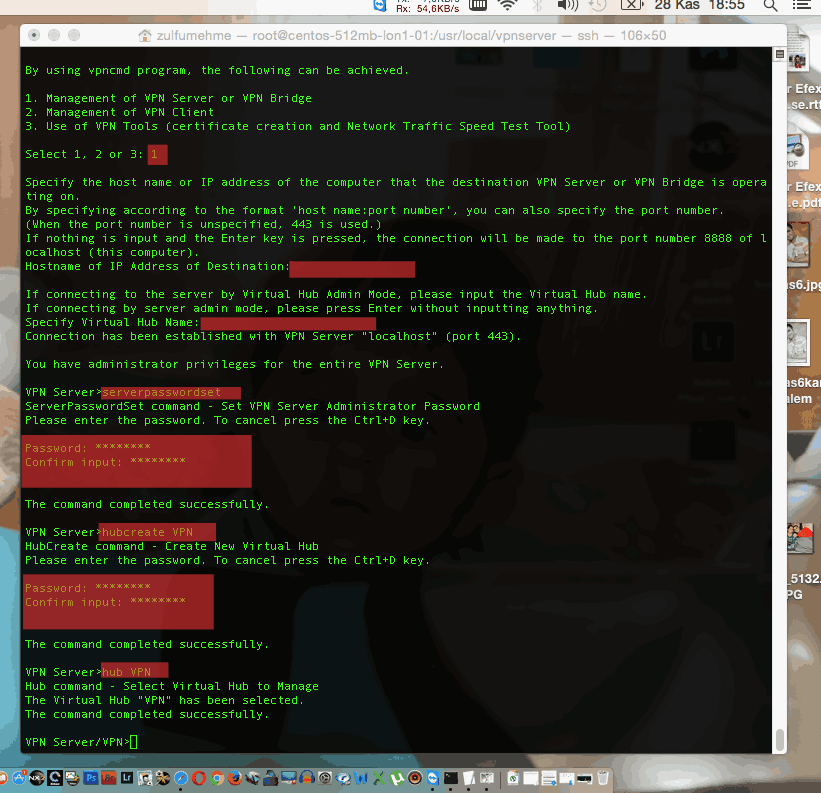The width and height of the screenshot is (821, 793).
Task: Open Notification Center from the menu bar
Action: pyautogui.click(x=799, y=6)
